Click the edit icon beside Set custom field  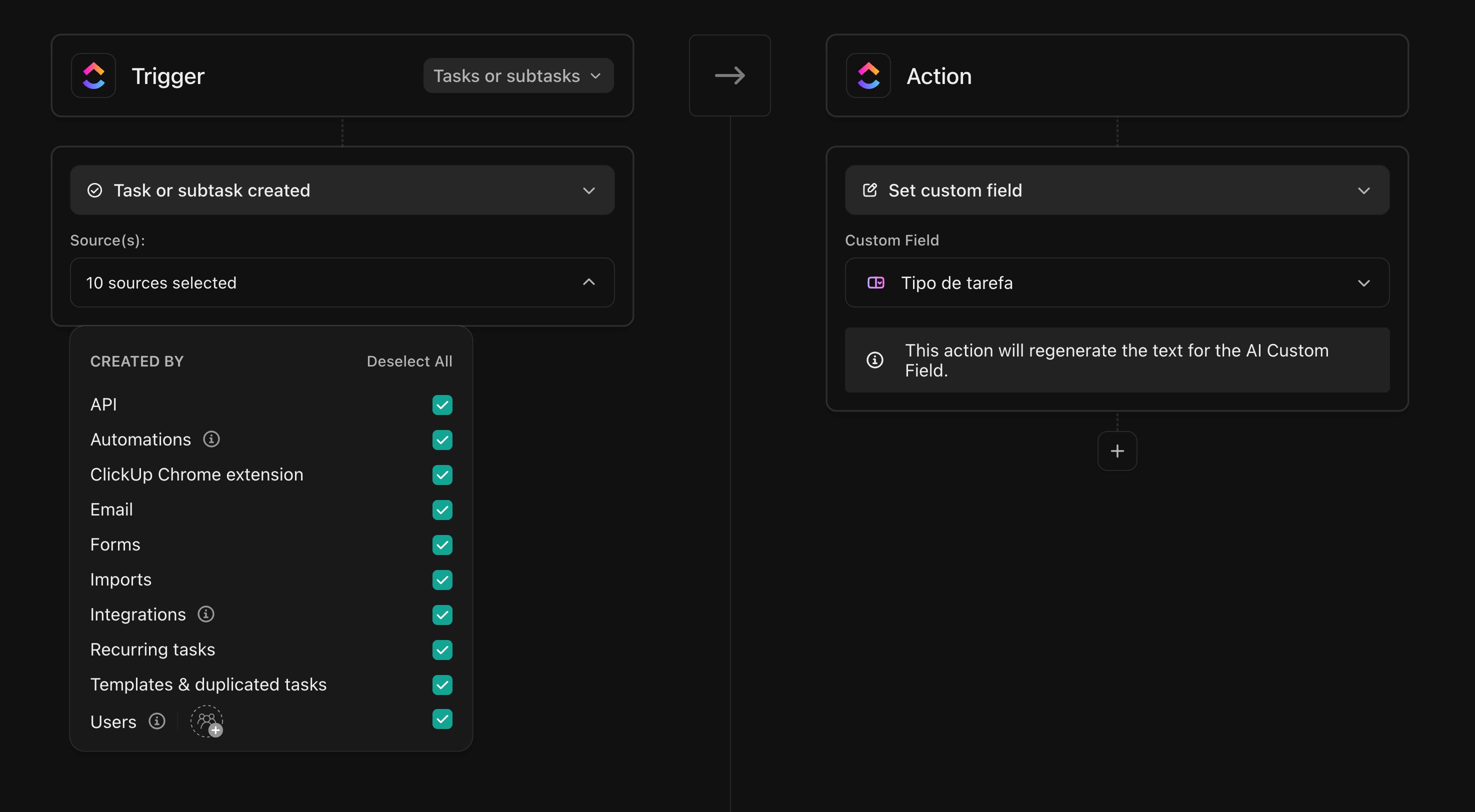click(870, 190)
